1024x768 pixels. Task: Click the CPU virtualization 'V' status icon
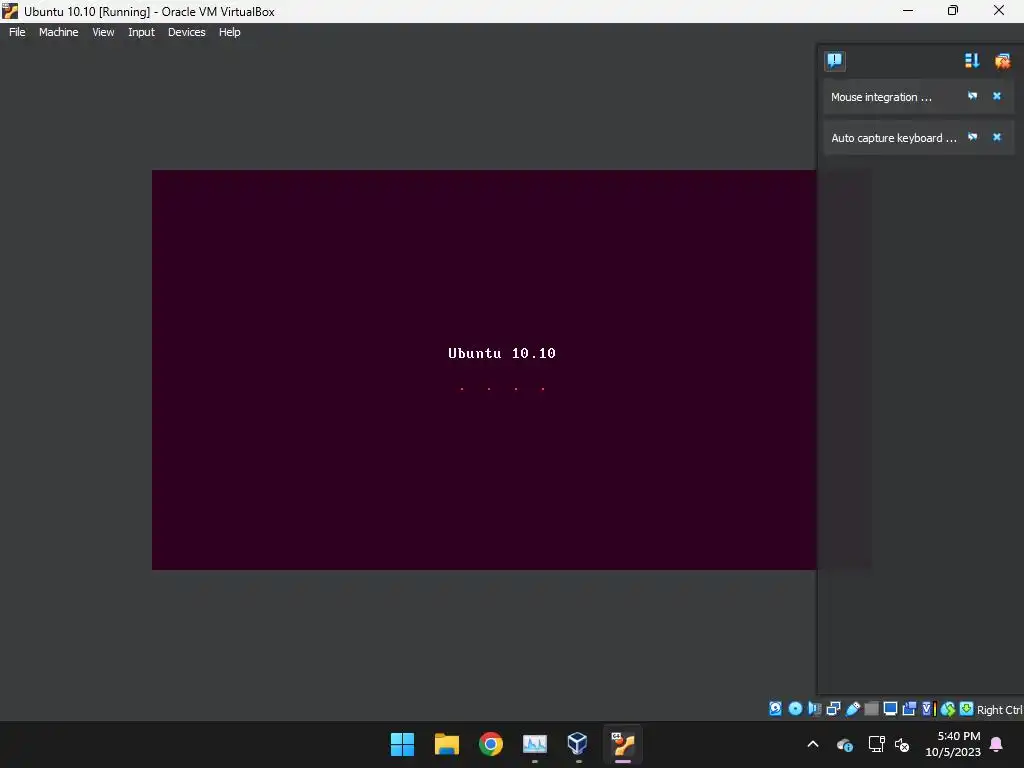929,709
